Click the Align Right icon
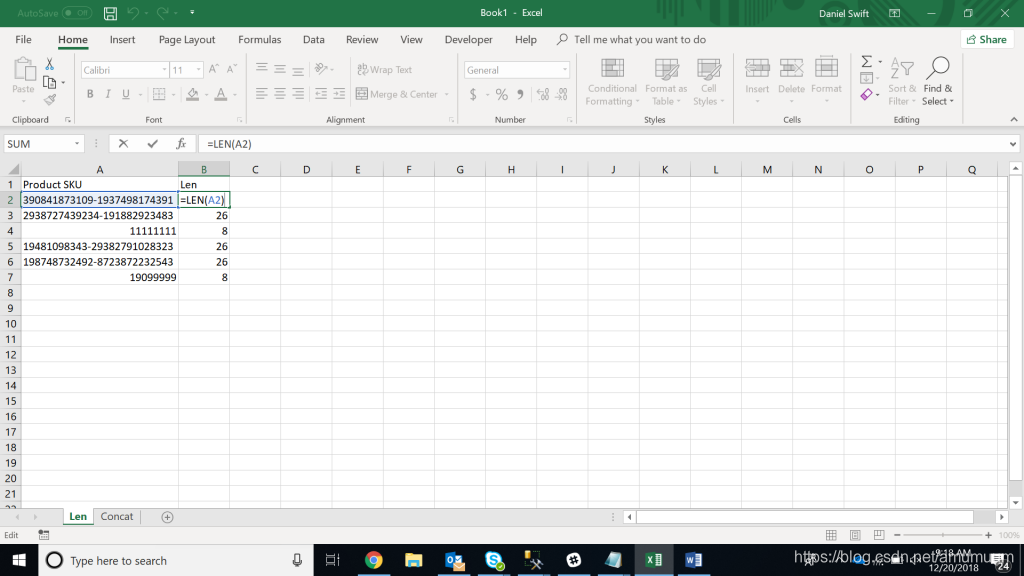 (x=298, y=94)
